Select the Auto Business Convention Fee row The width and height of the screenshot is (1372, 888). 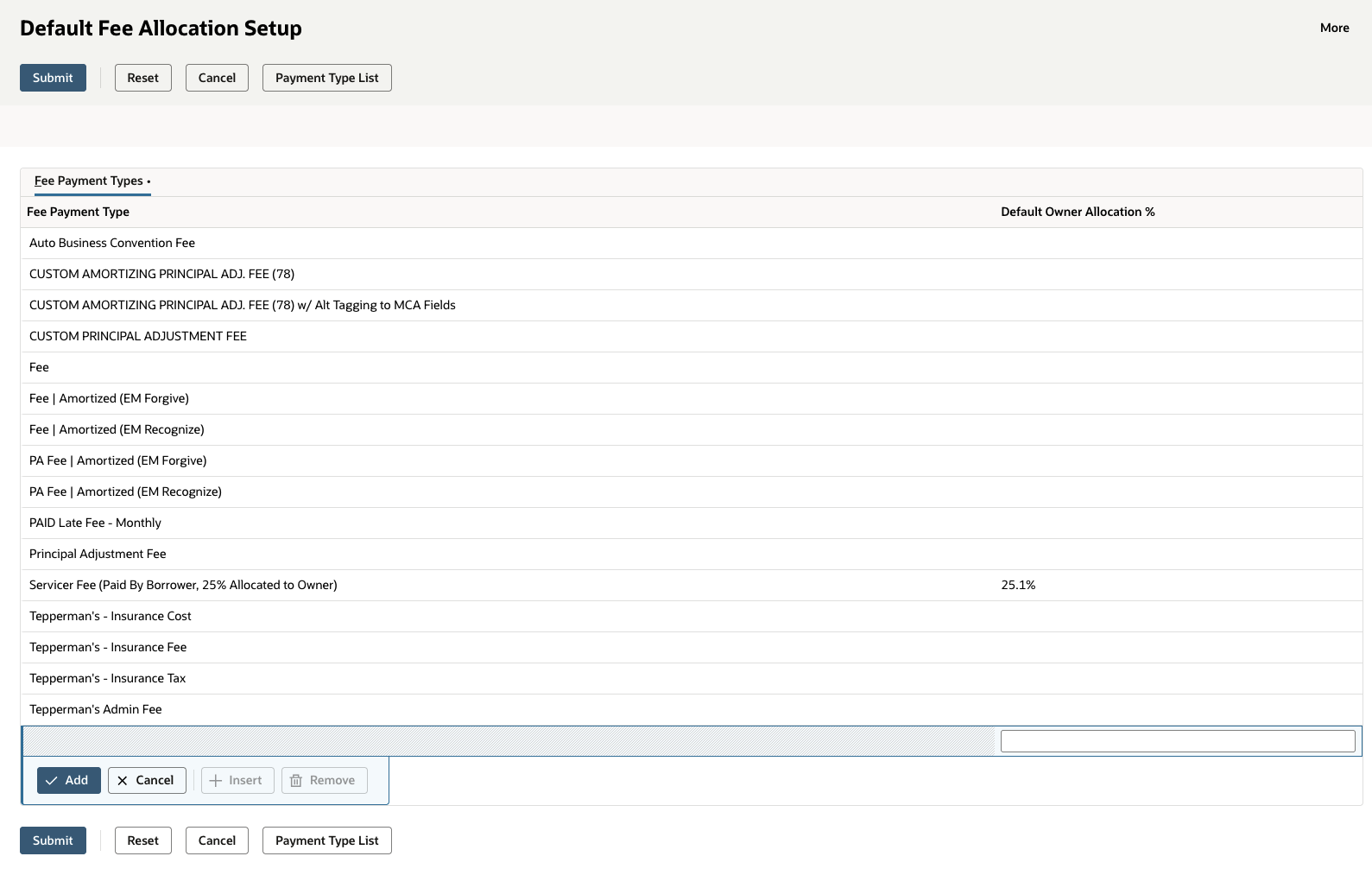coord(691,243)
